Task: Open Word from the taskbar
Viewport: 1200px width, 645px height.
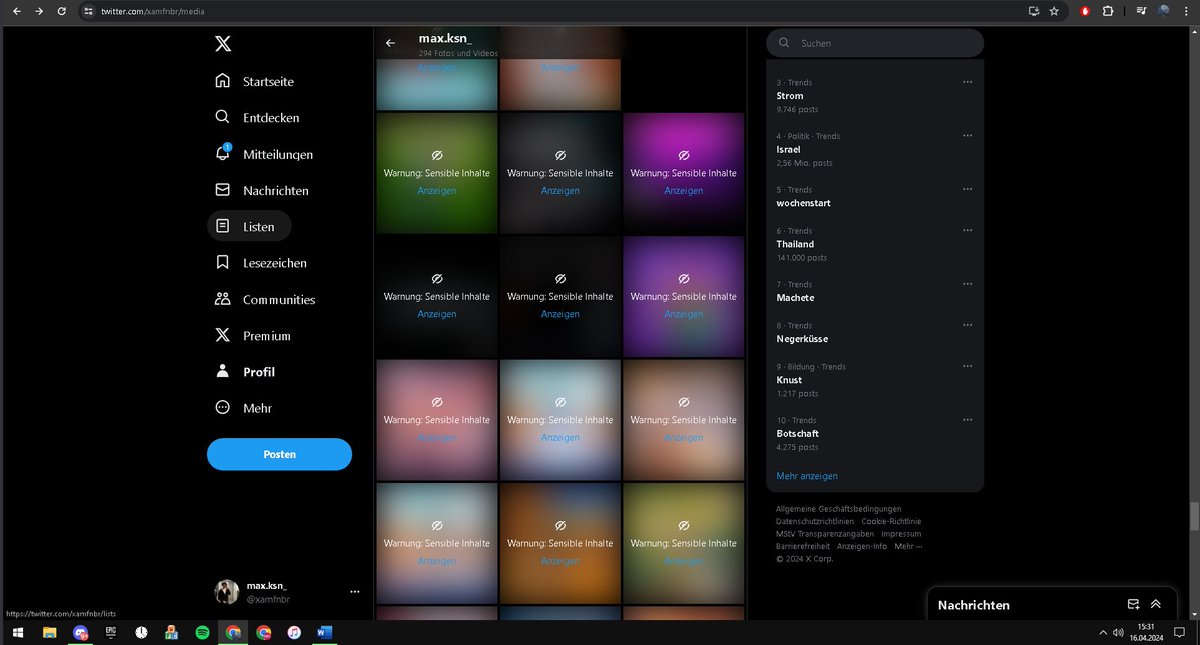Action: coord(324,632)
